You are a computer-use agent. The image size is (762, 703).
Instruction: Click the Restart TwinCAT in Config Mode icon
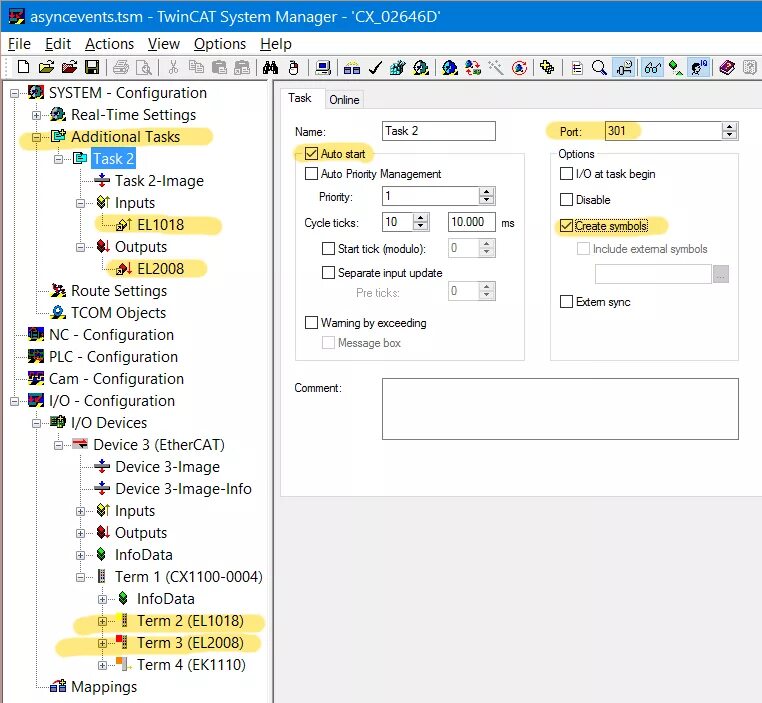[450, 68]
